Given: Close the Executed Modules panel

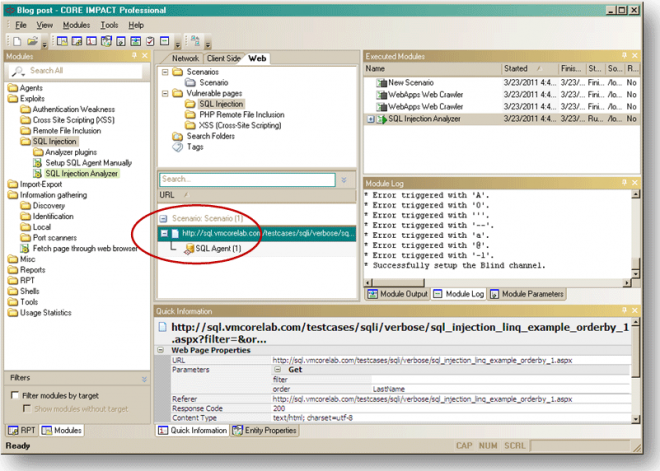Looking at the screenshot, I should pos(635,56).
